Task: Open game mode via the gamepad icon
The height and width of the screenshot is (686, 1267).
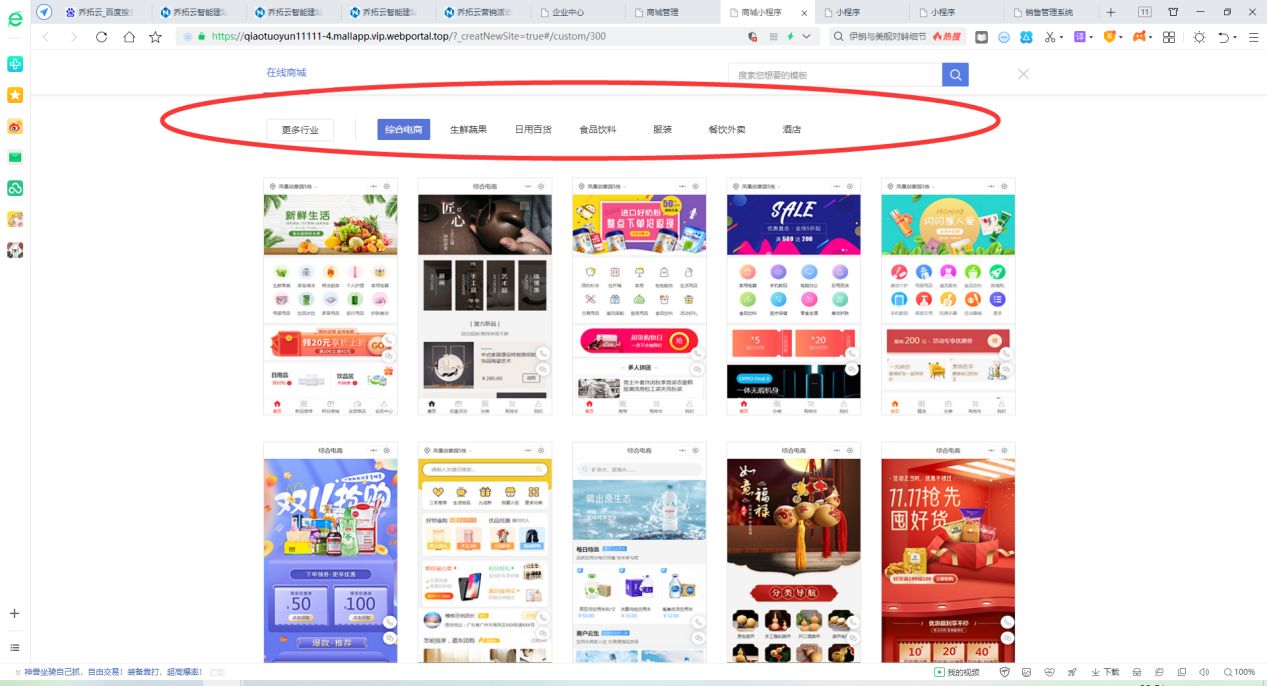Action: (1138, 37)
